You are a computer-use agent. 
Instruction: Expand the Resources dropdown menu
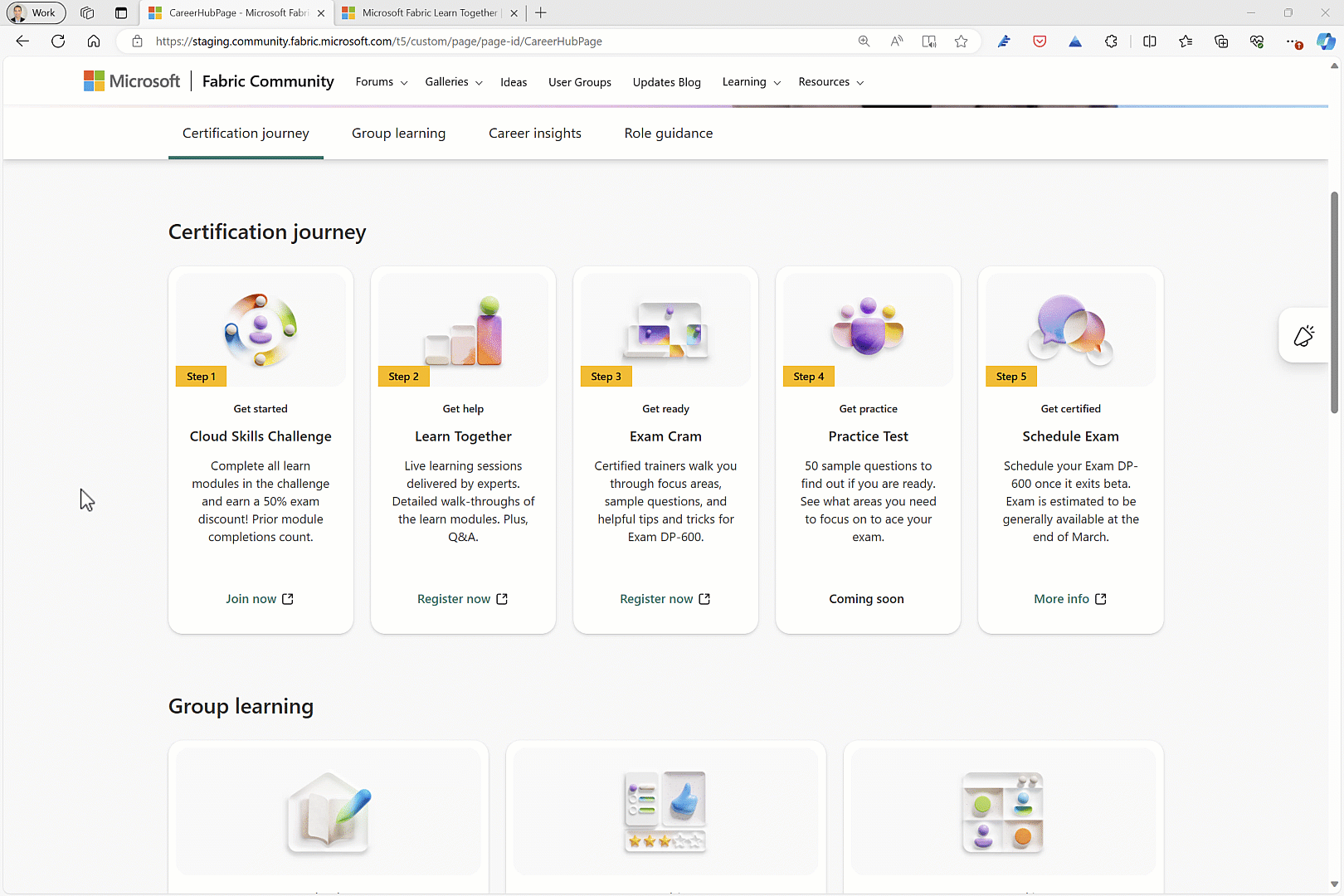tap(830, 82)
